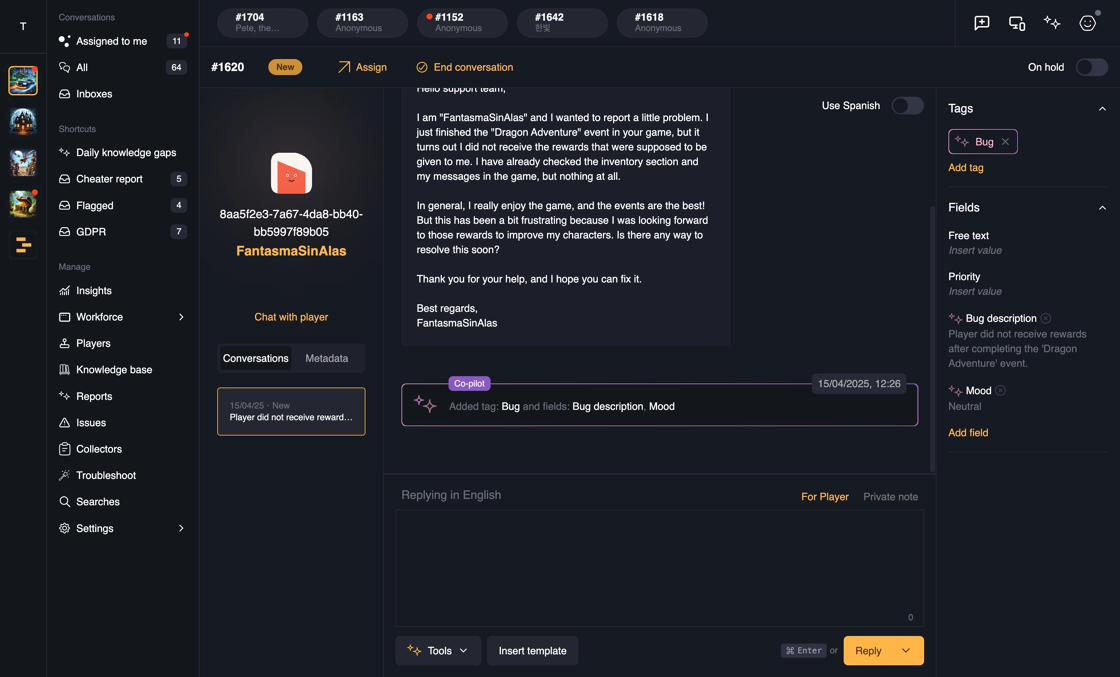Switch reply mode to Private note

(x=890, y=496)
